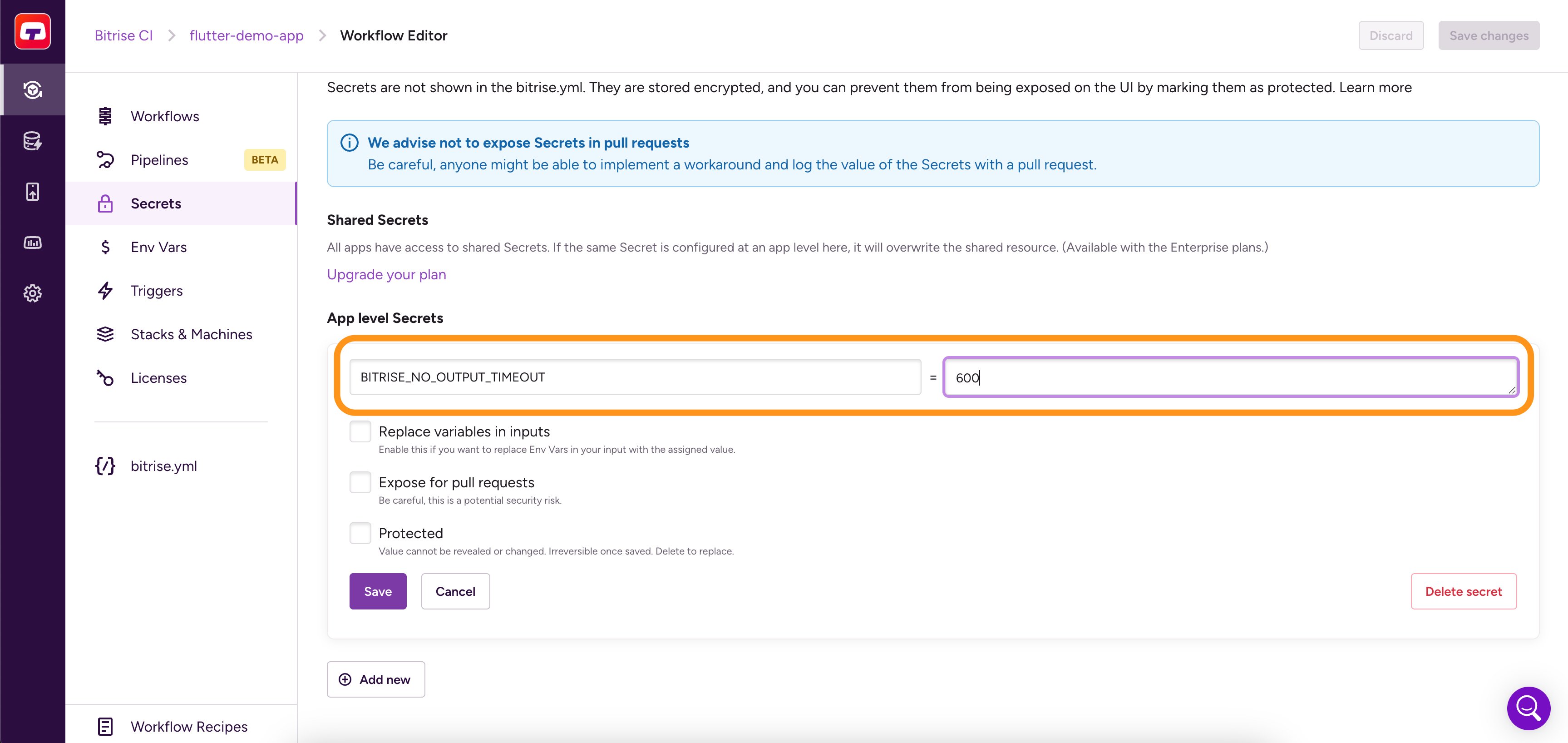
Task: Open the build cache database sidebar icon
Action: tap(32, 141)
